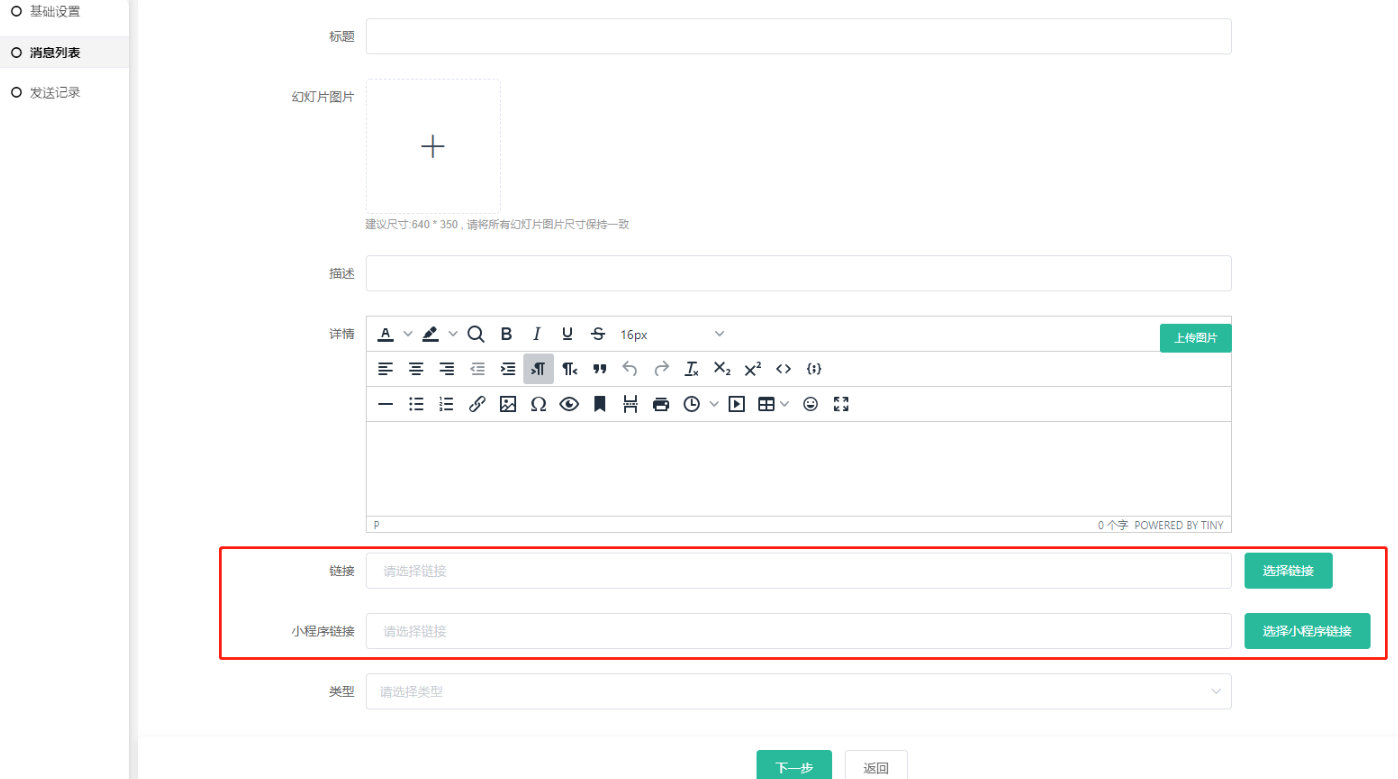Click the 选择小程序链接 button

tap(1306, 631)
